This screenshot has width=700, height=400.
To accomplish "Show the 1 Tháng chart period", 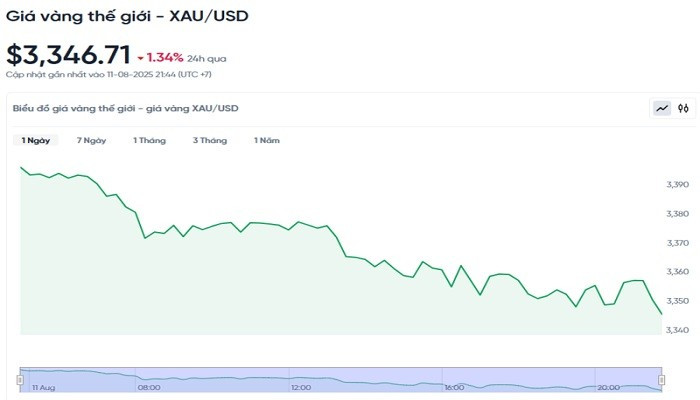I will click(149, 141).
